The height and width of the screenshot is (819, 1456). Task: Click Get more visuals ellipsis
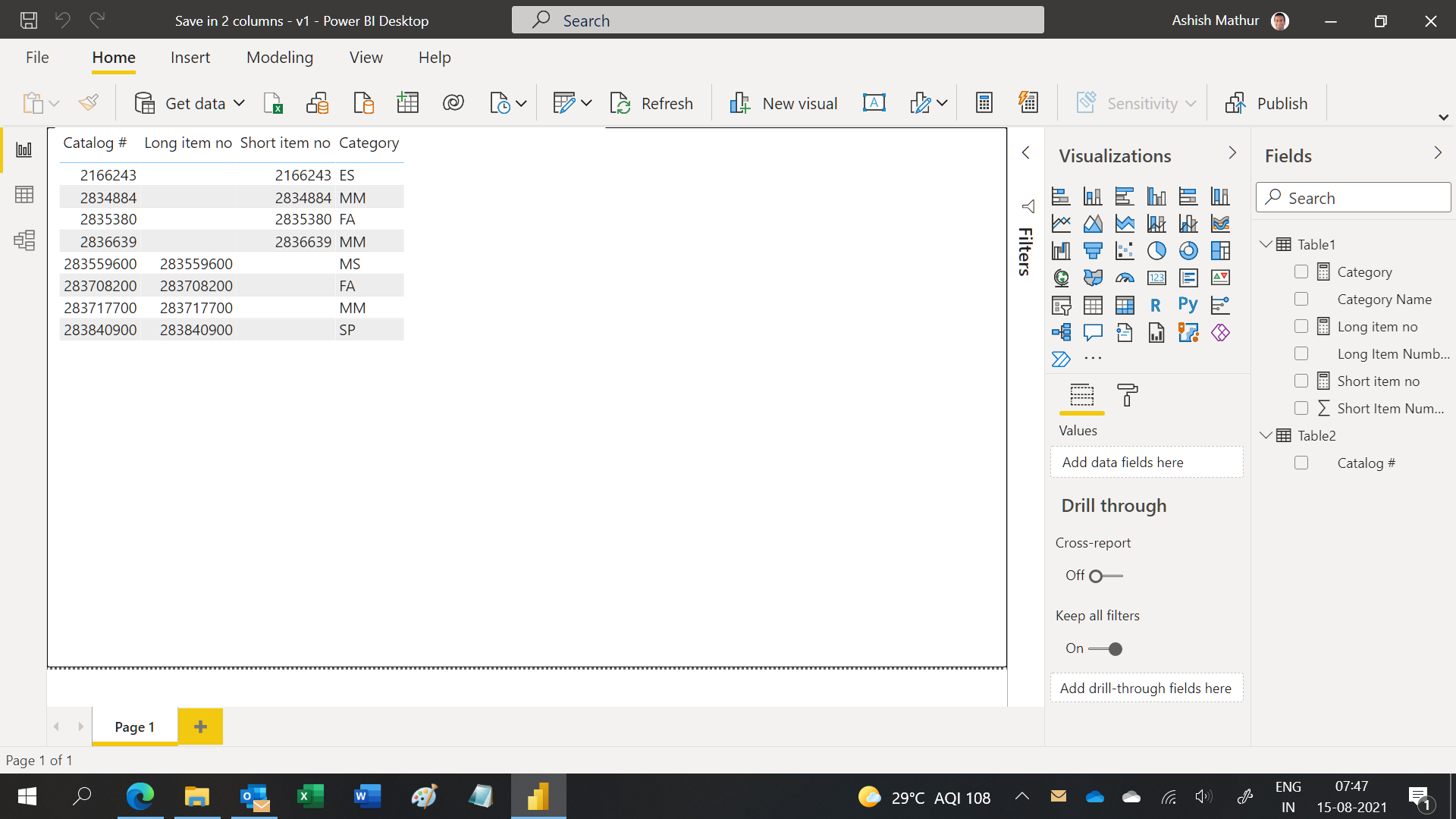tap(1093, 359)
